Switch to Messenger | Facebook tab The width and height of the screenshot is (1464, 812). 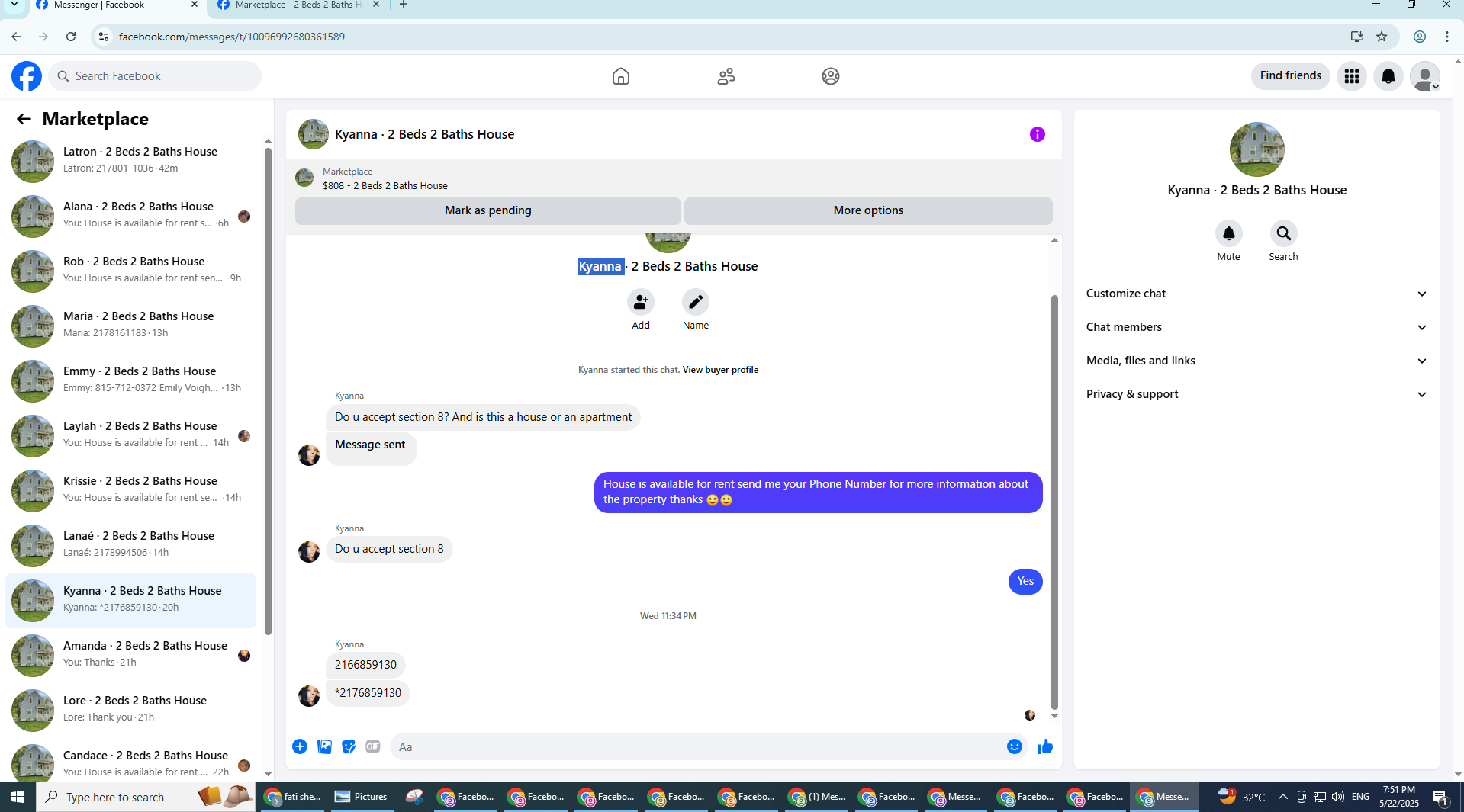point(115,5)
